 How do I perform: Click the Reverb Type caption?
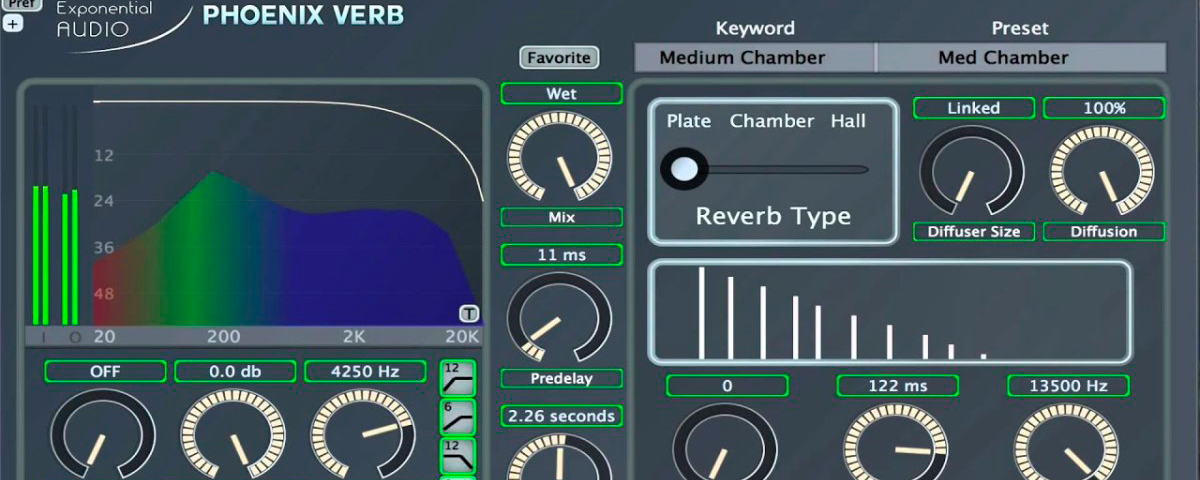pos(773,215)
